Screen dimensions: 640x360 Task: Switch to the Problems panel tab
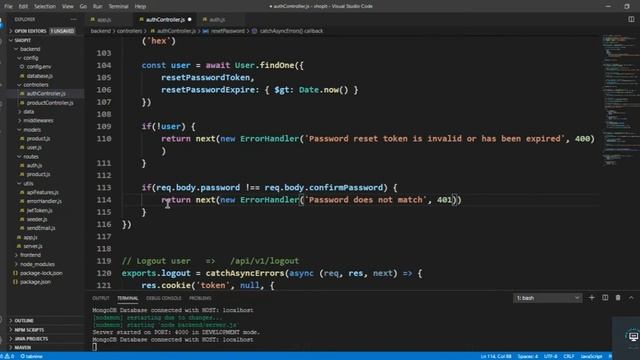(200, 298)
